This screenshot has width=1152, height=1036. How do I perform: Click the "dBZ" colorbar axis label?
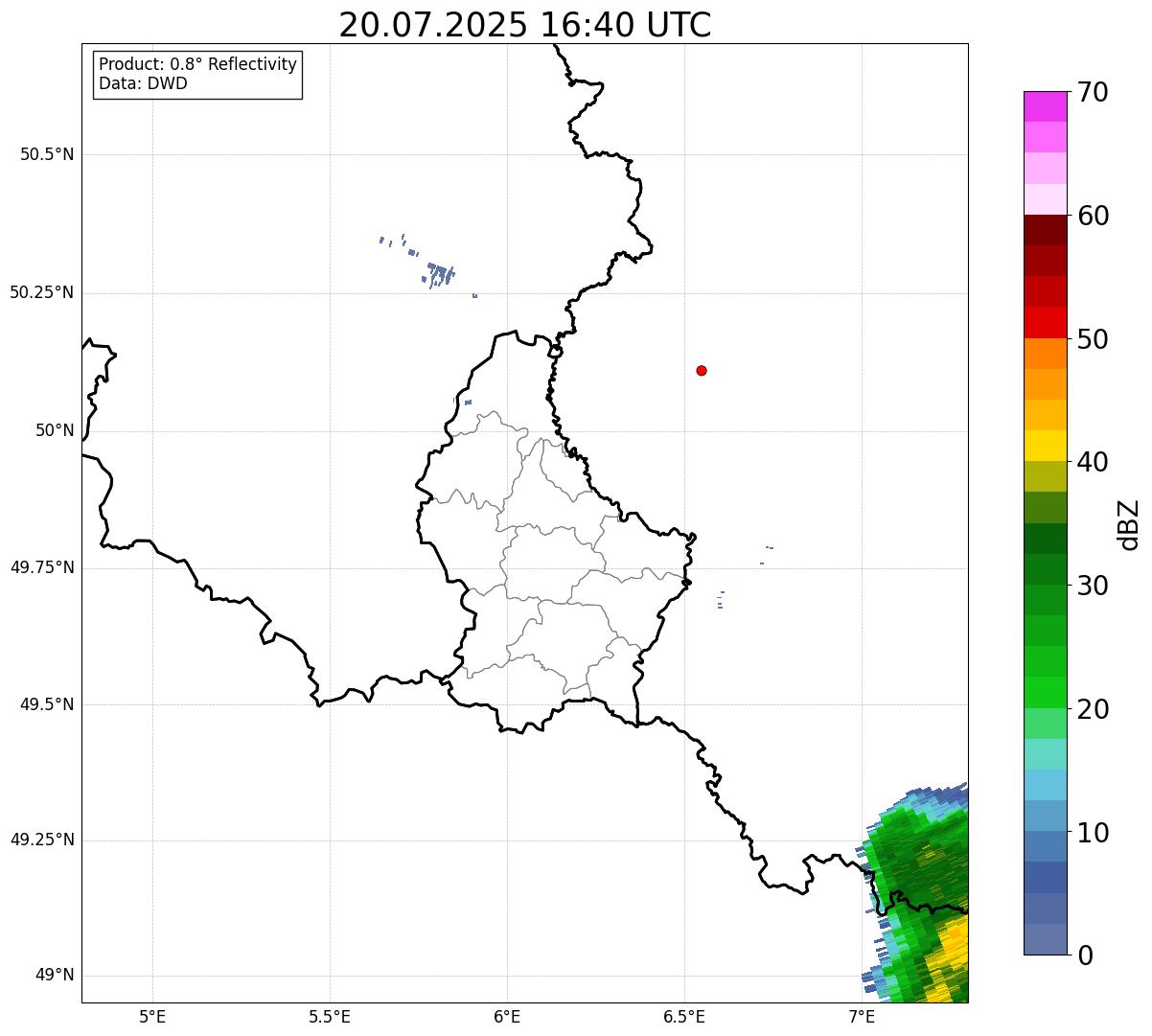click(x=1129, y=524)
